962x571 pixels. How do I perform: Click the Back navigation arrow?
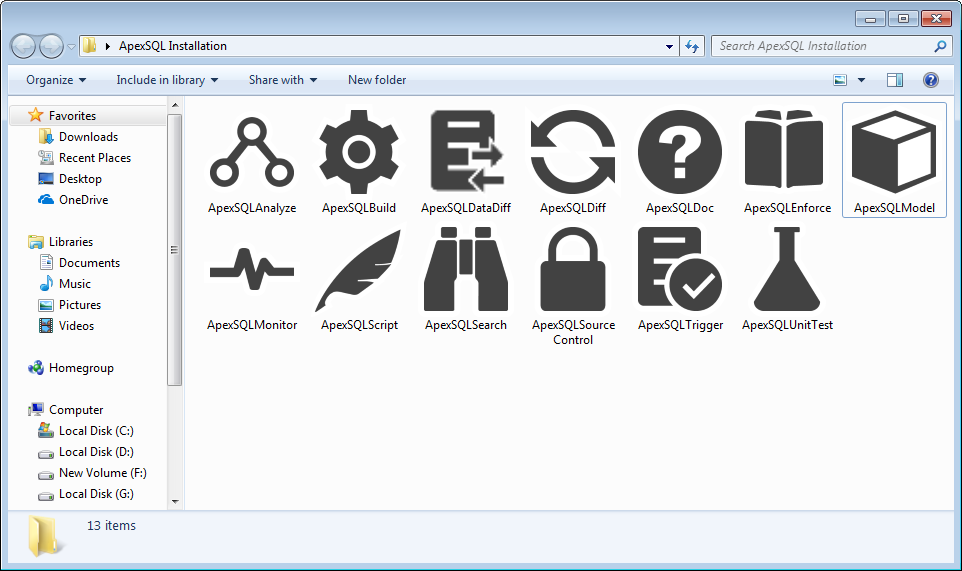tap(23, 46)
